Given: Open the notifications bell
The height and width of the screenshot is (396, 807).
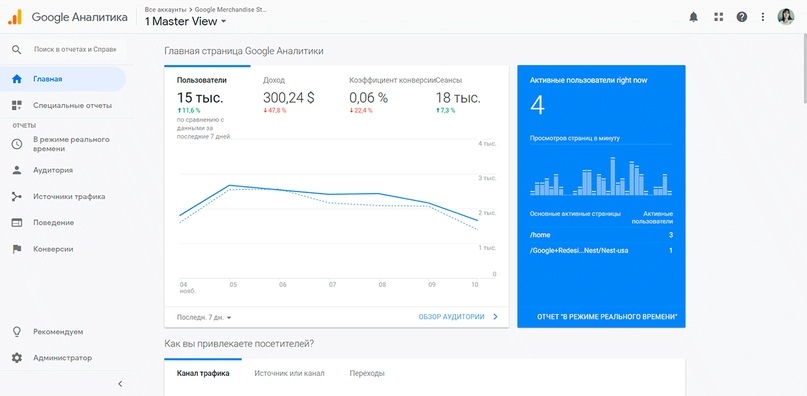Looking at the screenshot, I should (693, 17).
